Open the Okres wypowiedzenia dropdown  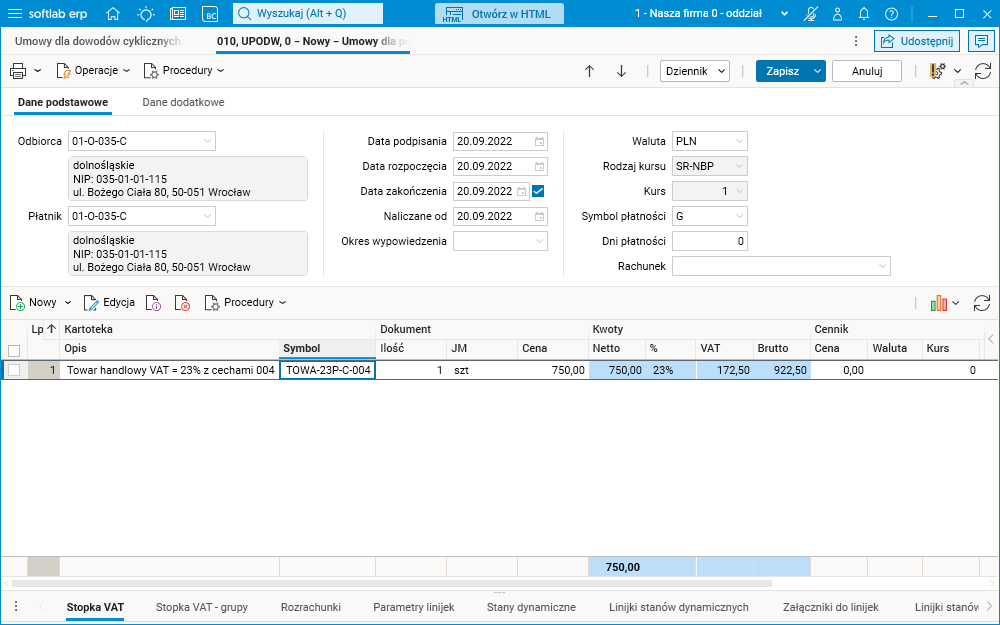540,241
